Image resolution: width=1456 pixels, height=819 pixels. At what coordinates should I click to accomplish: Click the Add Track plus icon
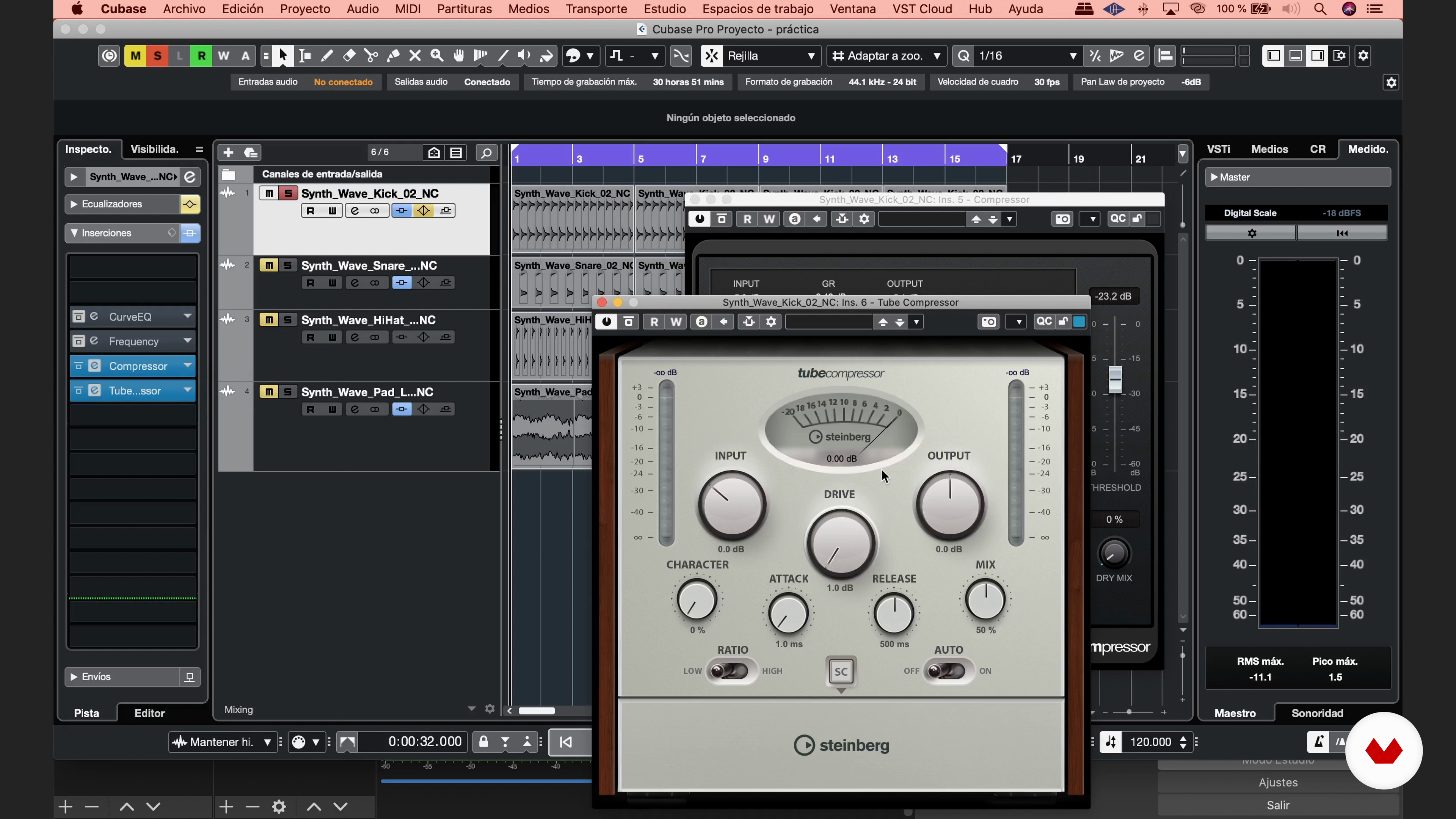click(x=228, y=152)
